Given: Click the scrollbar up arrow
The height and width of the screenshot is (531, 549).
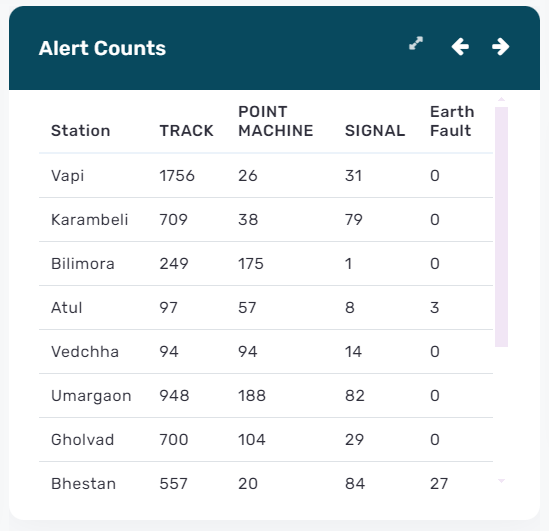Looking at the screenshot, I should (x=501, y=100).
